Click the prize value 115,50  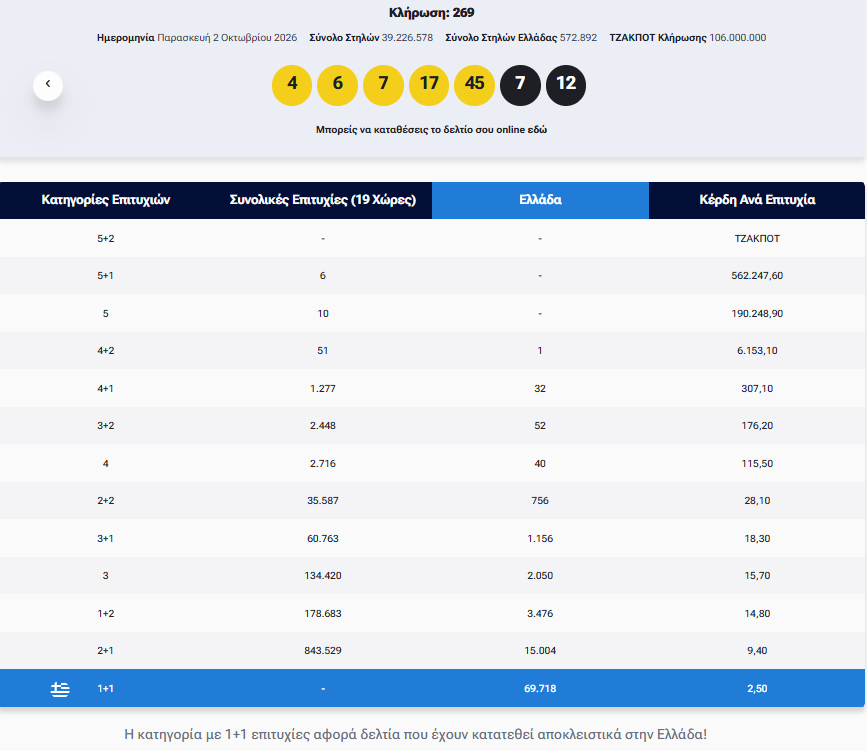(757, 463)
